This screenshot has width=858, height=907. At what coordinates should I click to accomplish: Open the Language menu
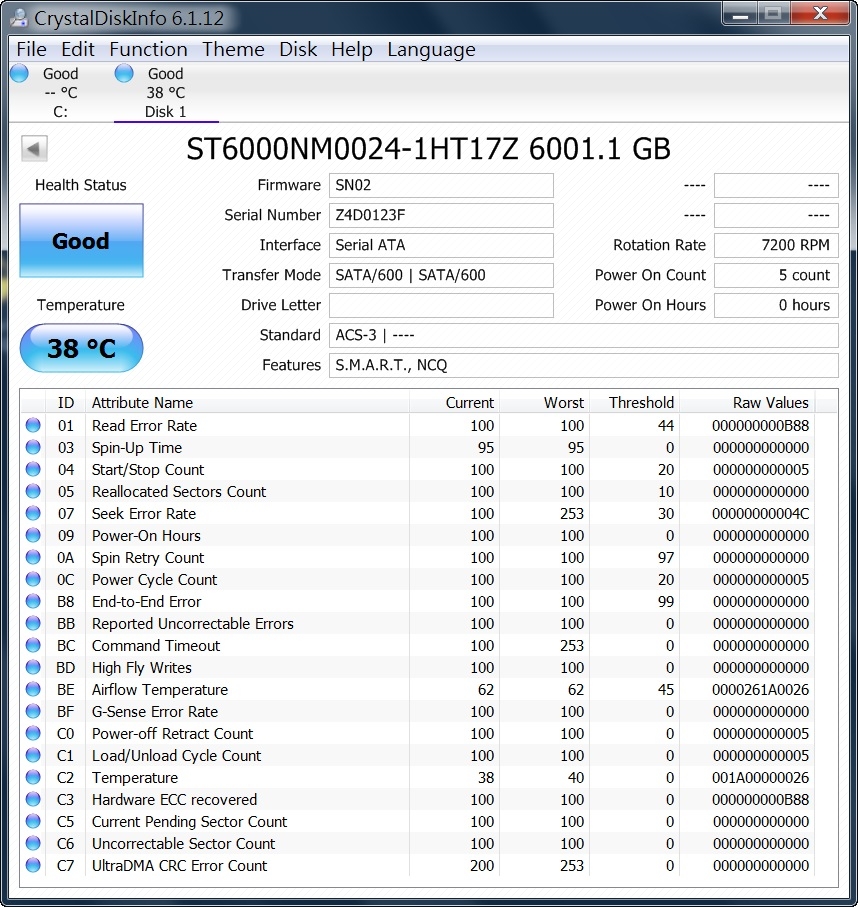(x=431, y=49)
